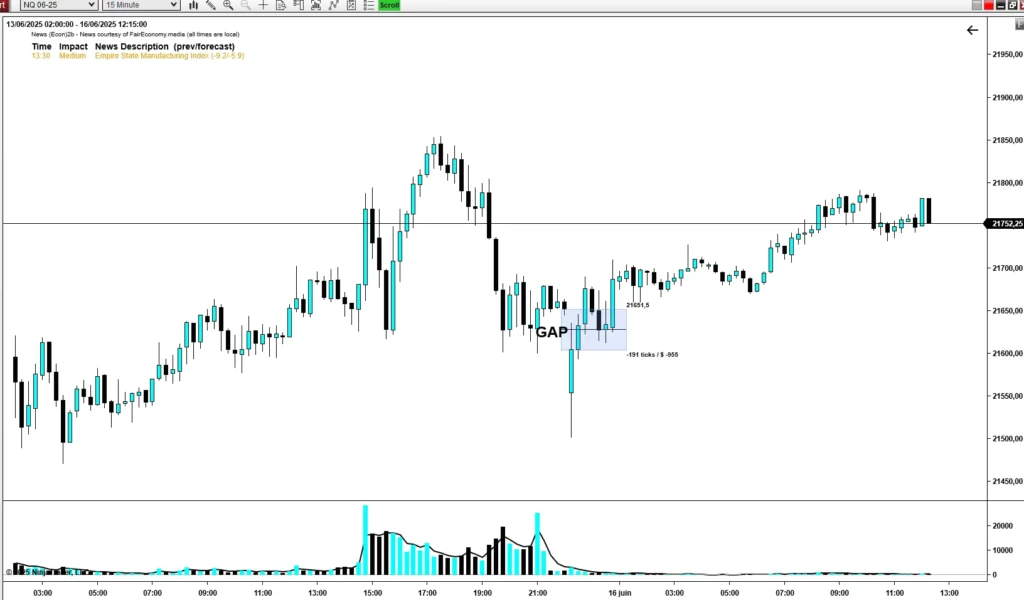The height and width of the screenshot is (600, 1024).
Task: Open the indicators icon in the toolbar
Action: pyautogui.click(x=316, y=5)
